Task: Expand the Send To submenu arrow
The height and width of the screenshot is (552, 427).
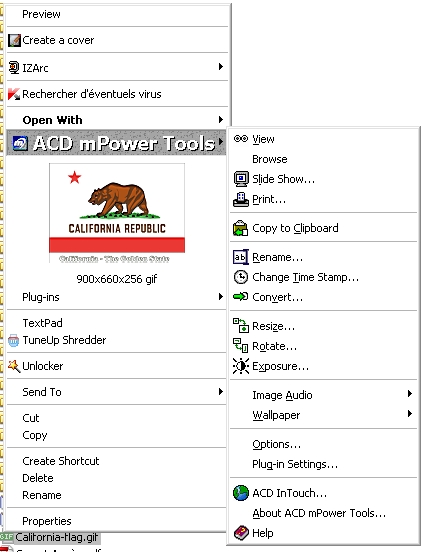Action: [221, 391]
